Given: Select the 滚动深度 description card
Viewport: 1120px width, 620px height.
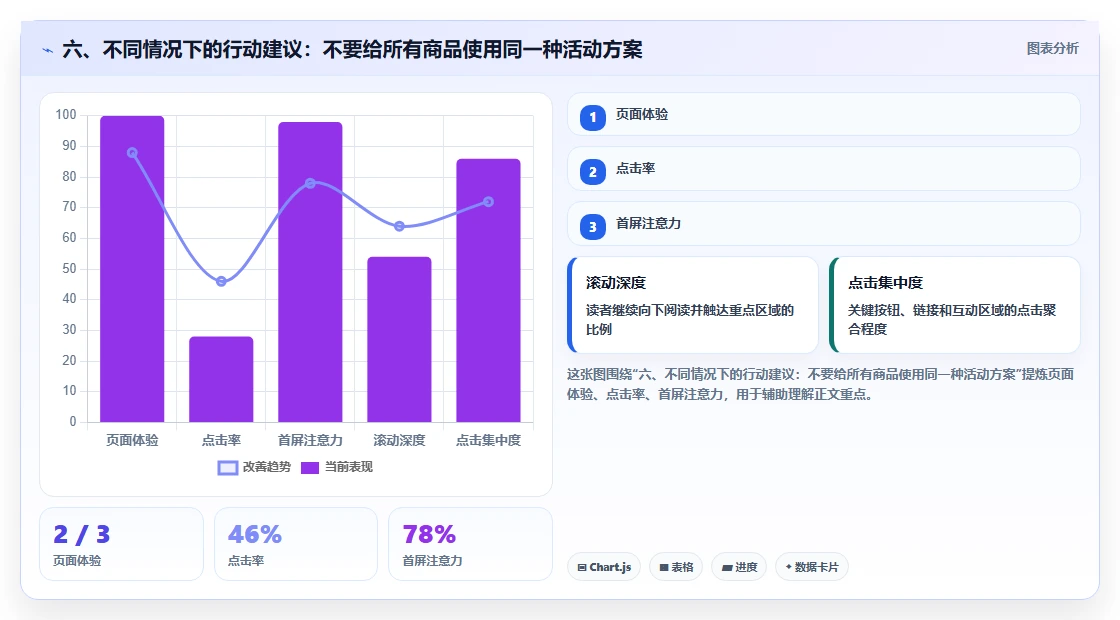Looking at the screenshot, I should tap(693, 305).
